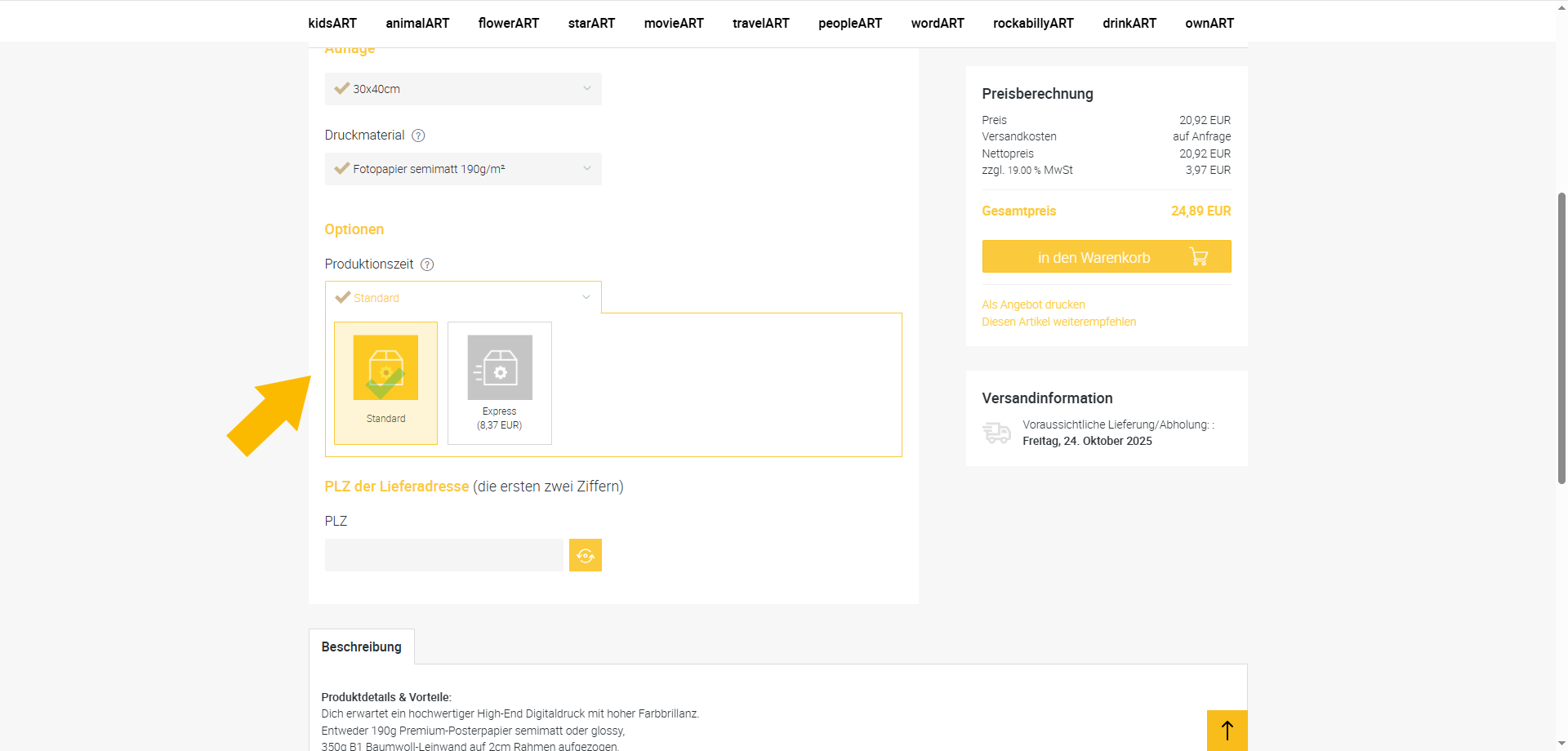This screenshot has width=1568, height=751.
Task: Click the Druckmaterial help question mark icon
Action: [418, 136]
